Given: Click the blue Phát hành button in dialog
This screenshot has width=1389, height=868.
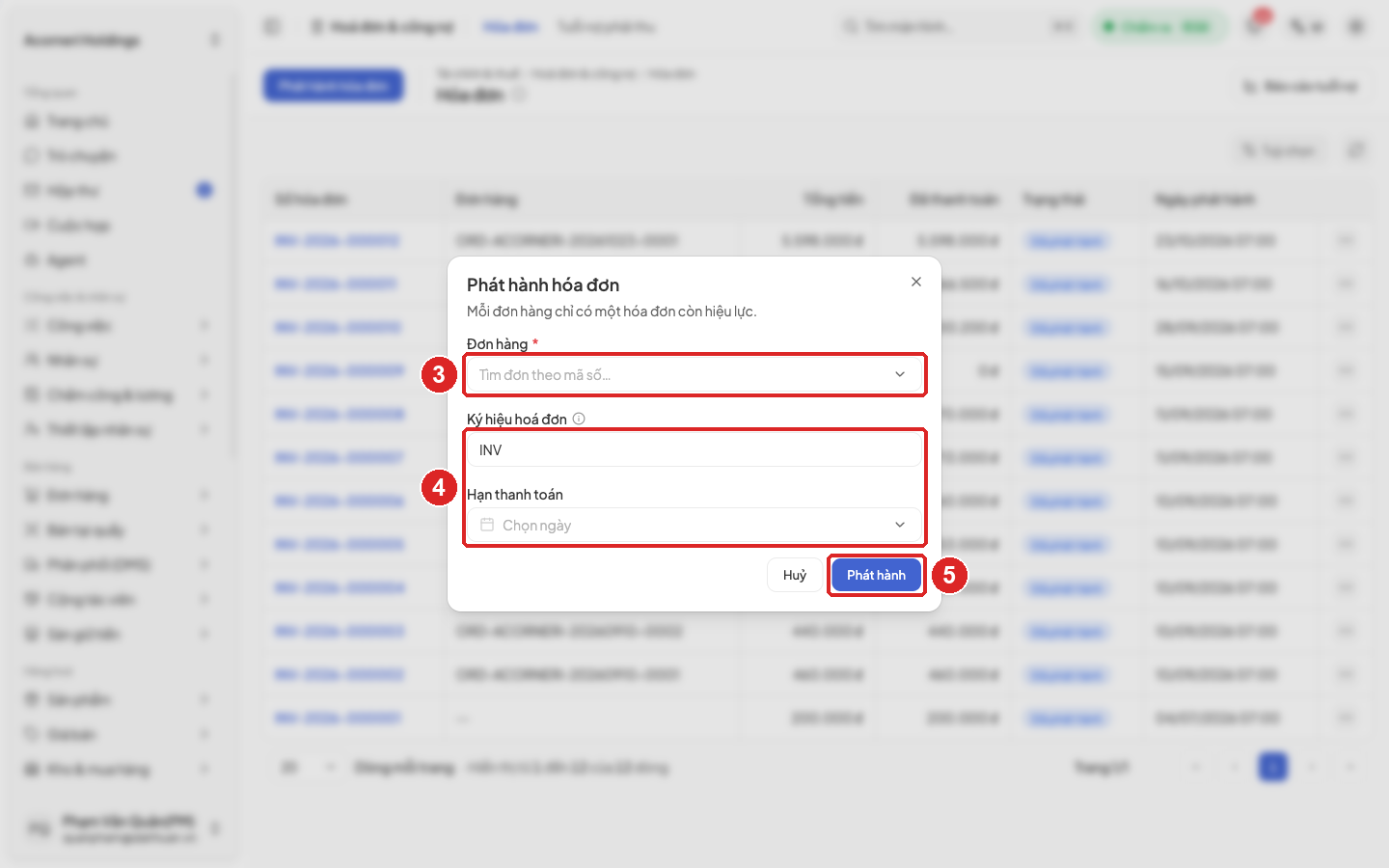Looking at the screenshot, I should [x=876, y=575].
